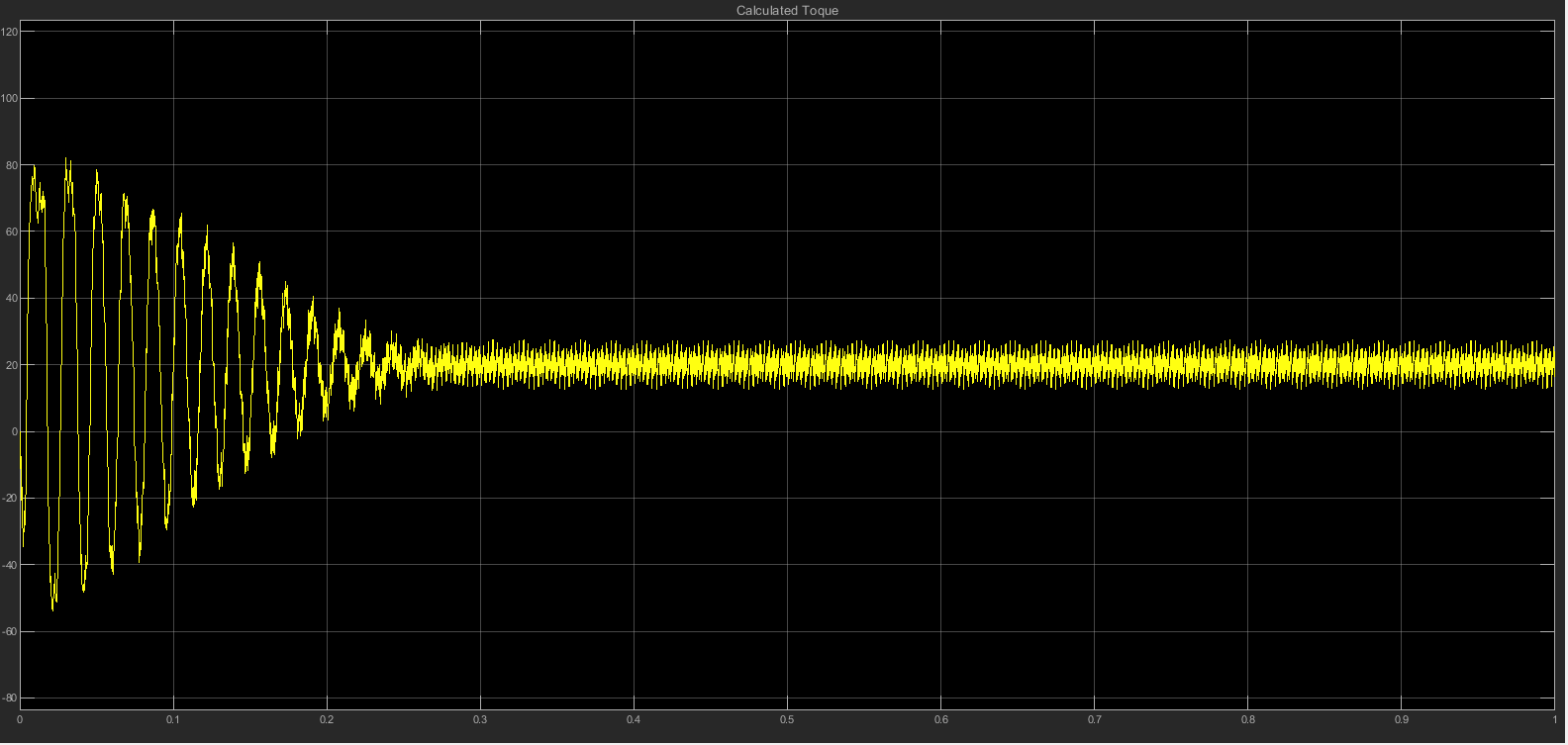This screenshot has width=1568, height=745.
Task: Click the 120 label on the y-axis
Action: (x=10, y=32)
